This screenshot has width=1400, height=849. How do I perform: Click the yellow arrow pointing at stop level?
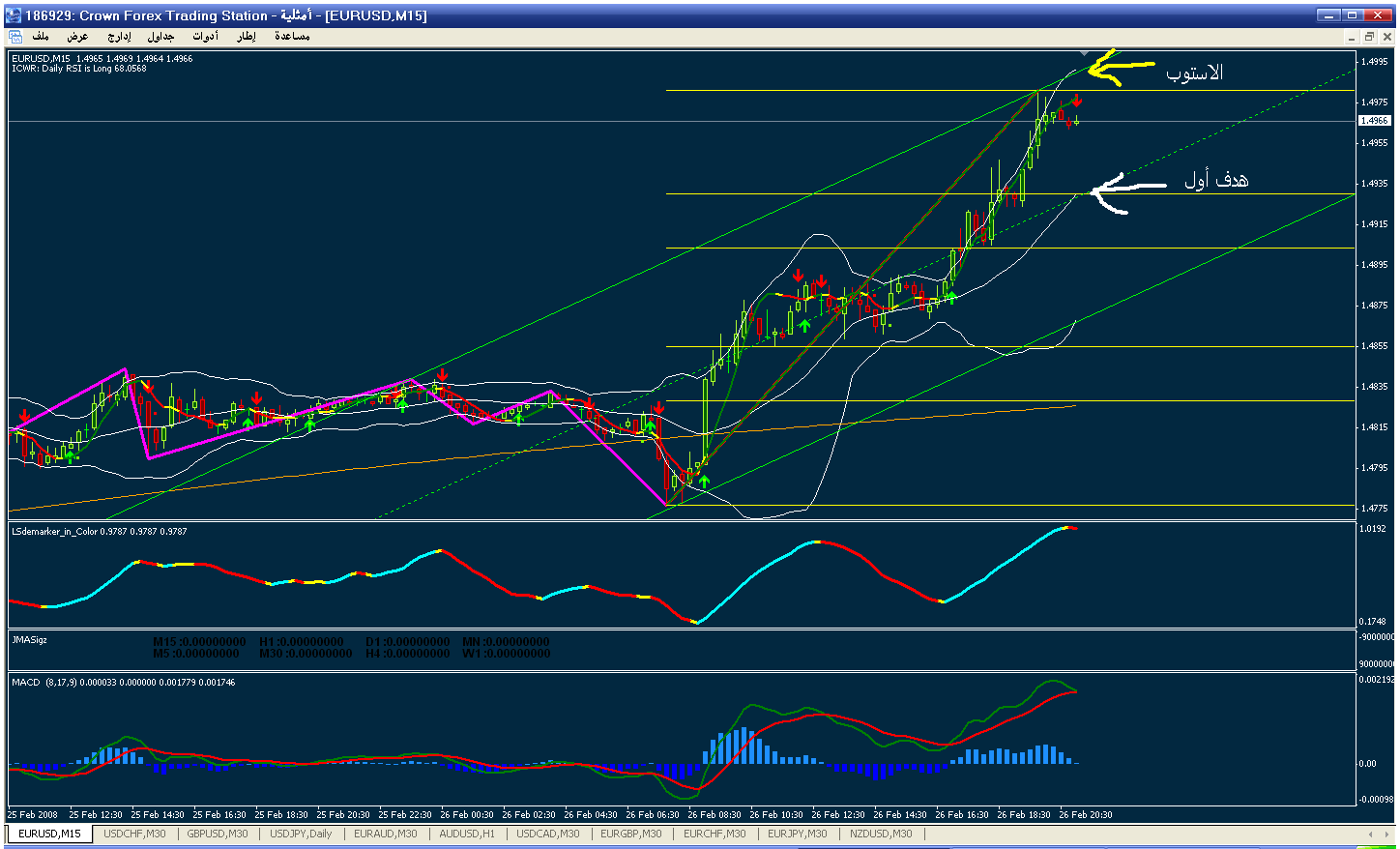(x=1120, y=68)
